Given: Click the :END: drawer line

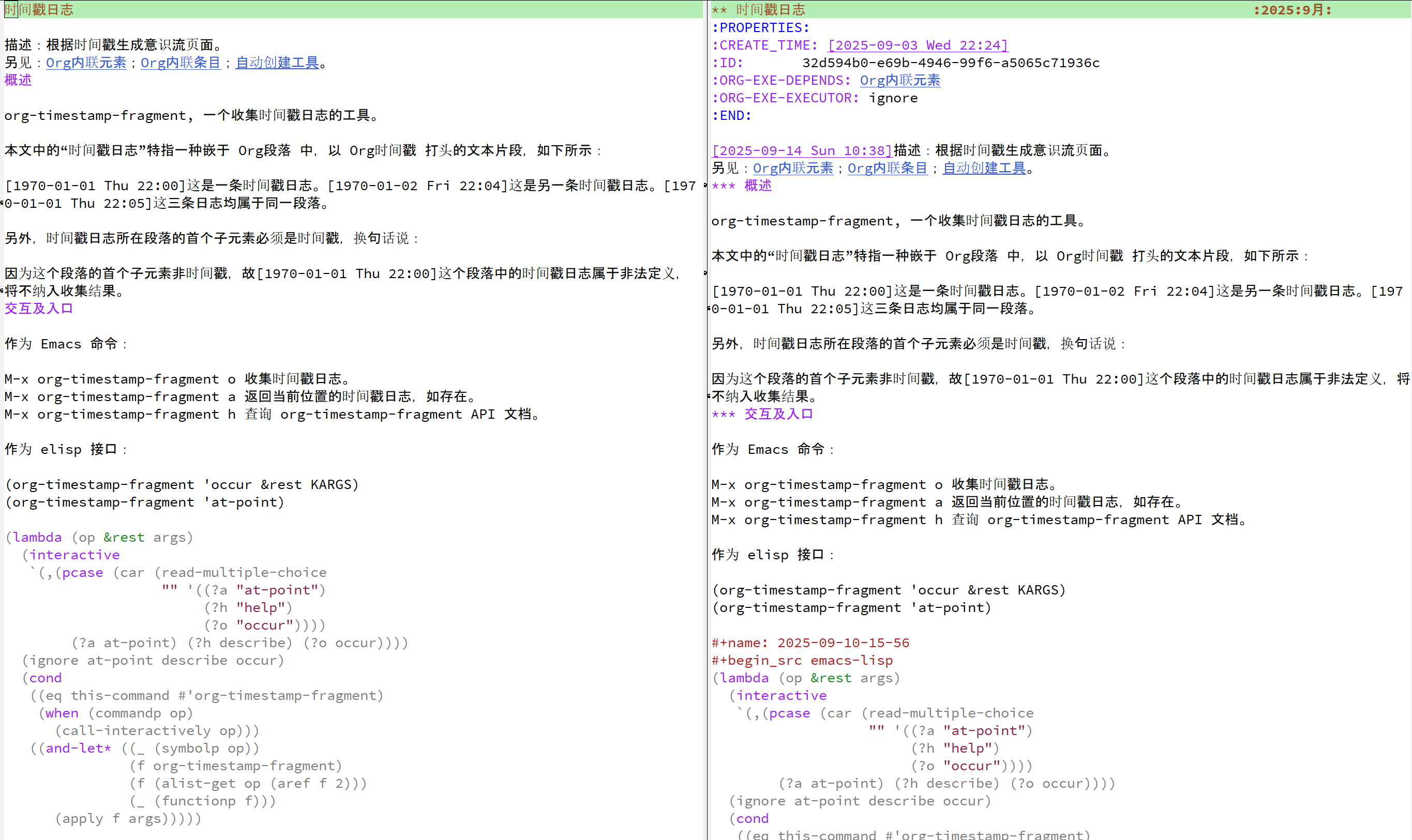Looking at the screenshot, I should [731, 115].
